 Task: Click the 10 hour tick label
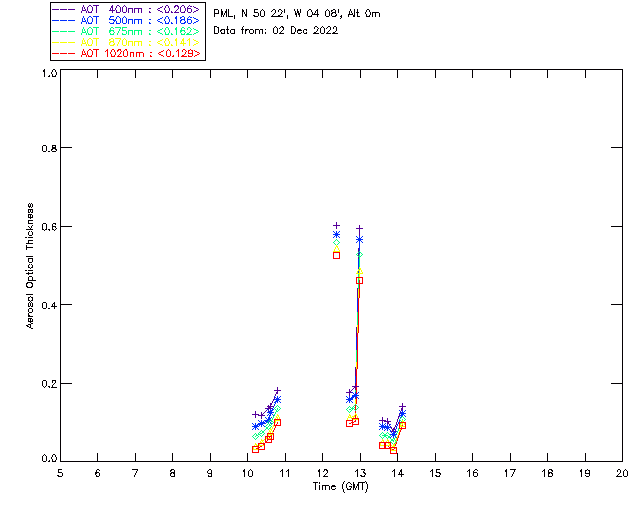247,473
